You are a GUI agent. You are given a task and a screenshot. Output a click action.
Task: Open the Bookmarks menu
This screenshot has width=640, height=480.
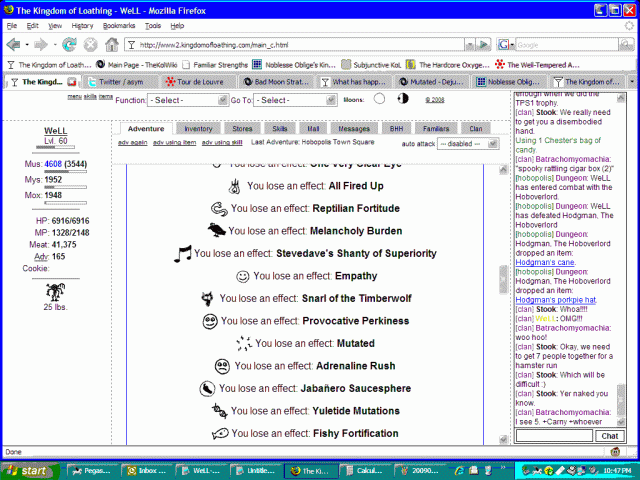(x=119, y=25)
